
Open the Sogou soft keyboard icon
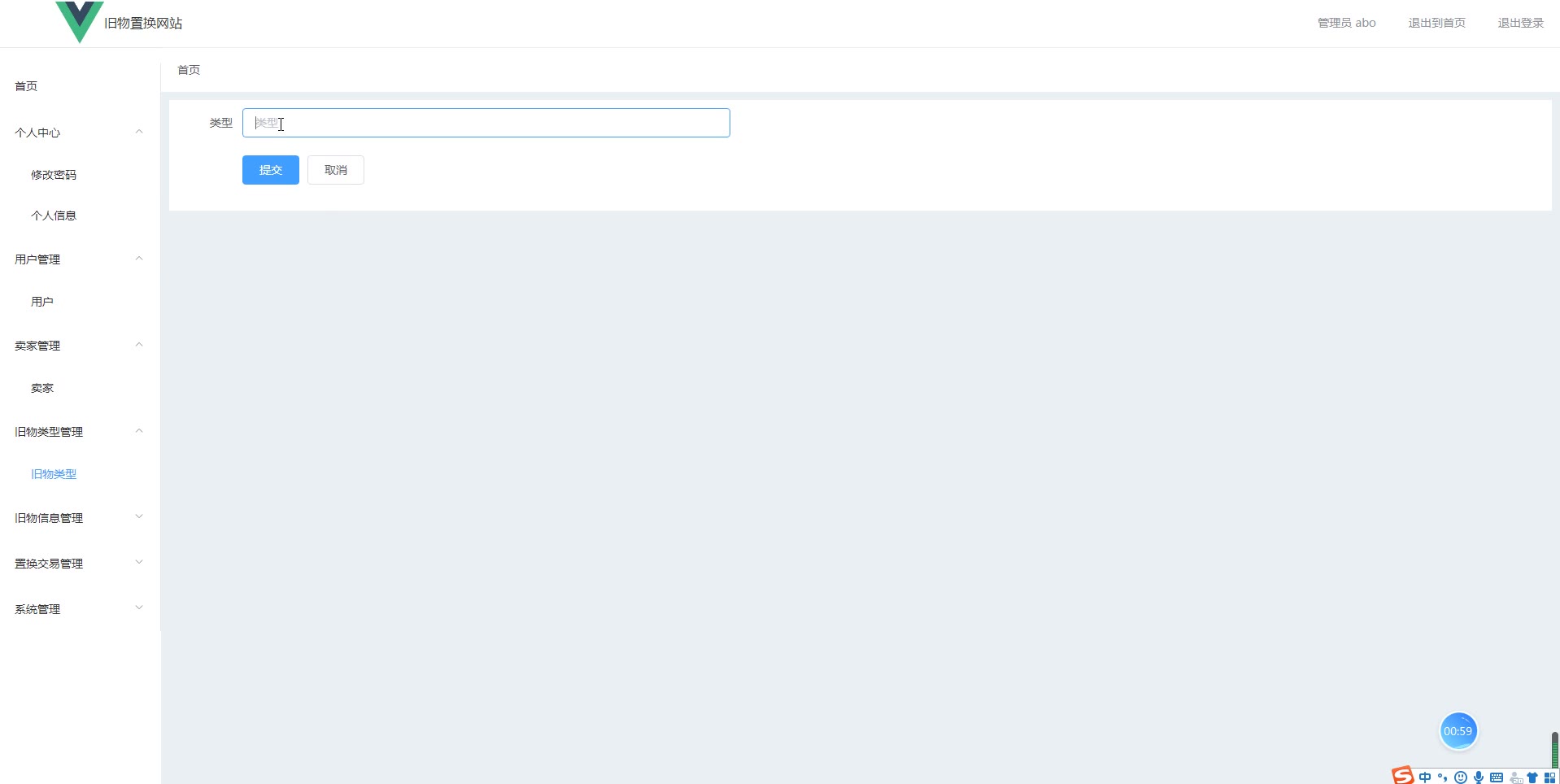coord(1497,777)
